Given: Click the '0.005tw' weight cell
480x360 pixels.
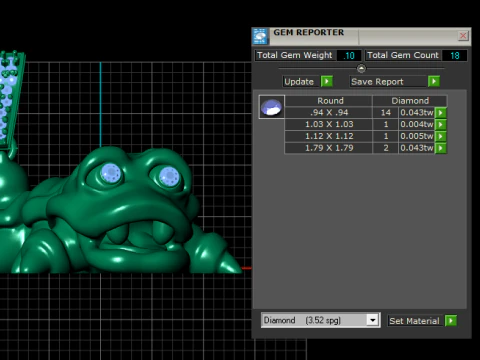Looking at the screenshot, I should (x=417, y=136).
